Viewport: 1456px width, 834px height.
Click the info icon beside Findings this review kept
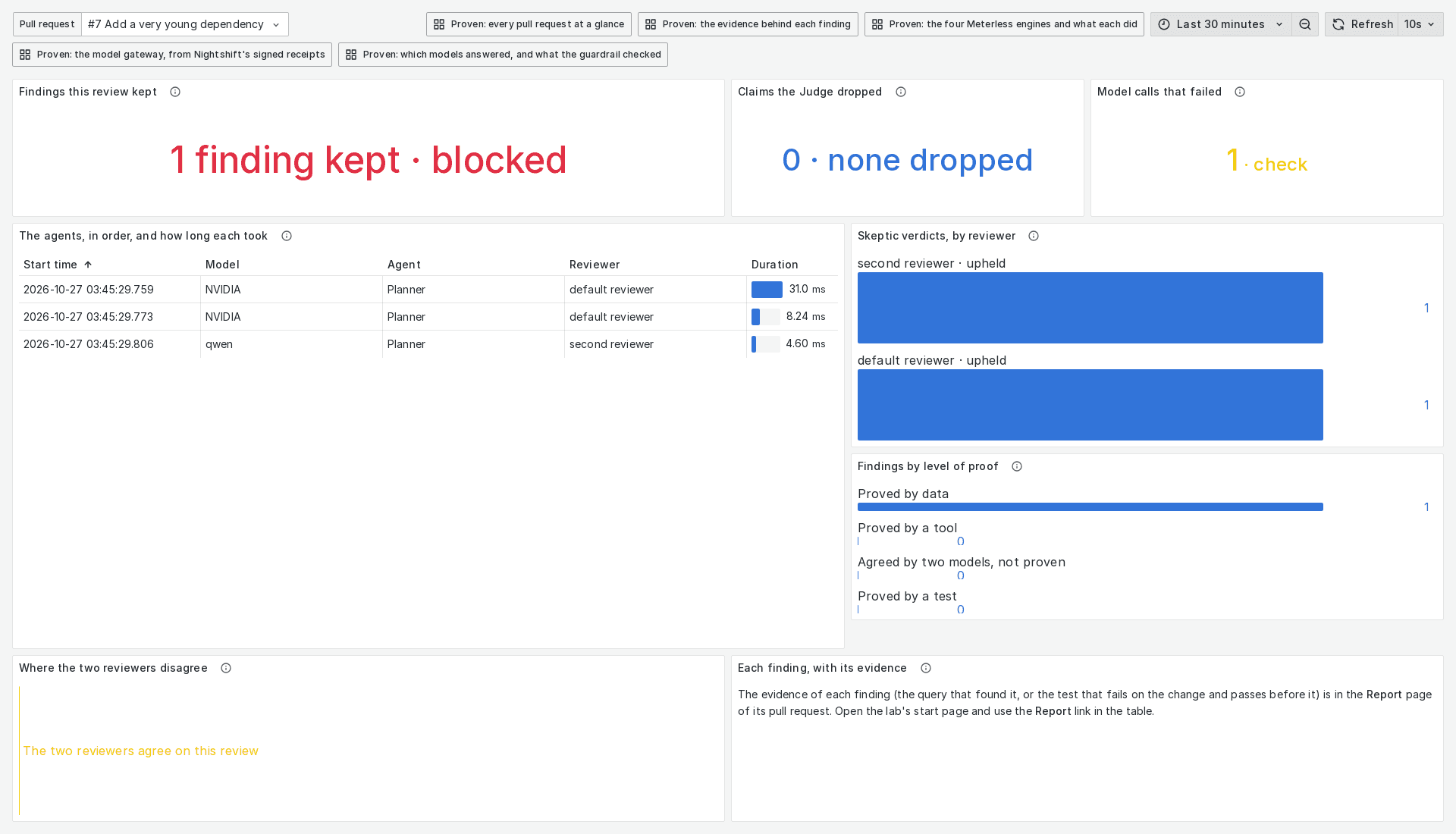point(175,92)
